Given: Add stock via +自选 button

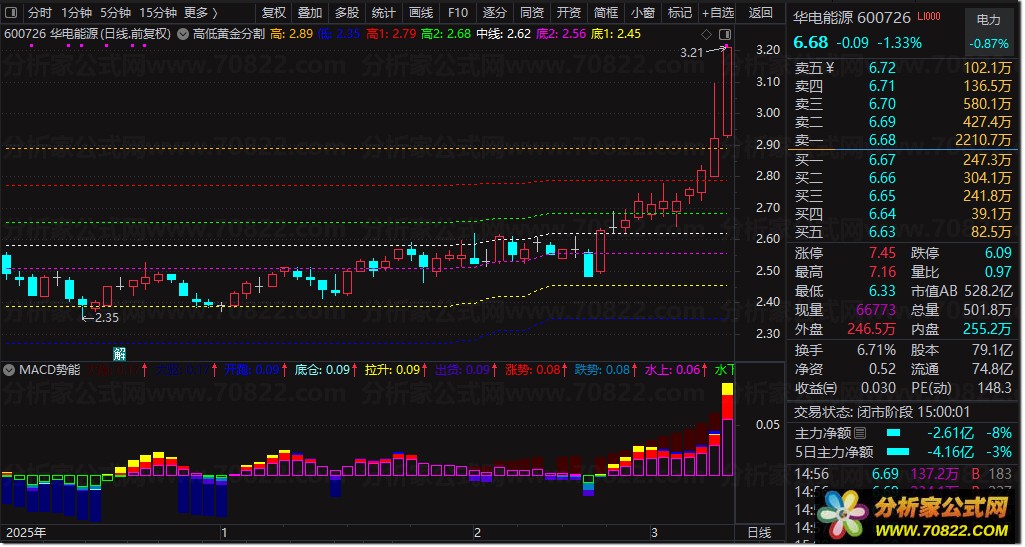Looking at the screenshot, I should [x=718, y=12].
